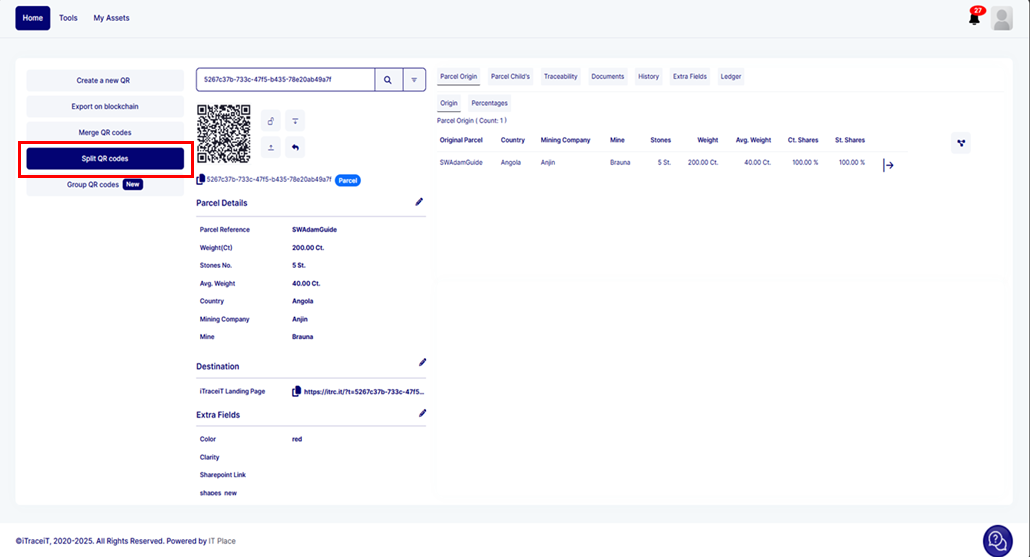
Task: Click the search magnifier icon
Action: 388,80
